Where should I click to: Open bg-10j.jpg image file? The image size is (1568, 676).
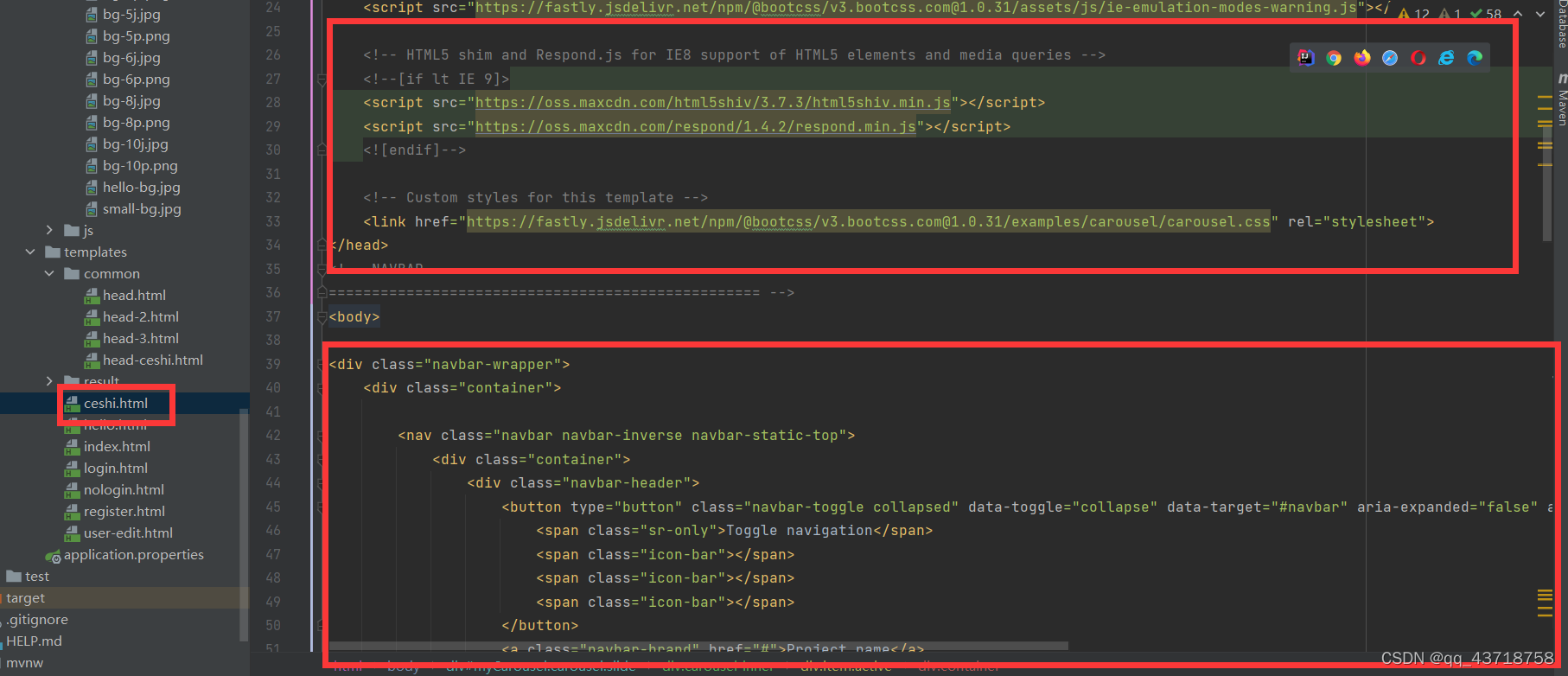pos(136,144)
